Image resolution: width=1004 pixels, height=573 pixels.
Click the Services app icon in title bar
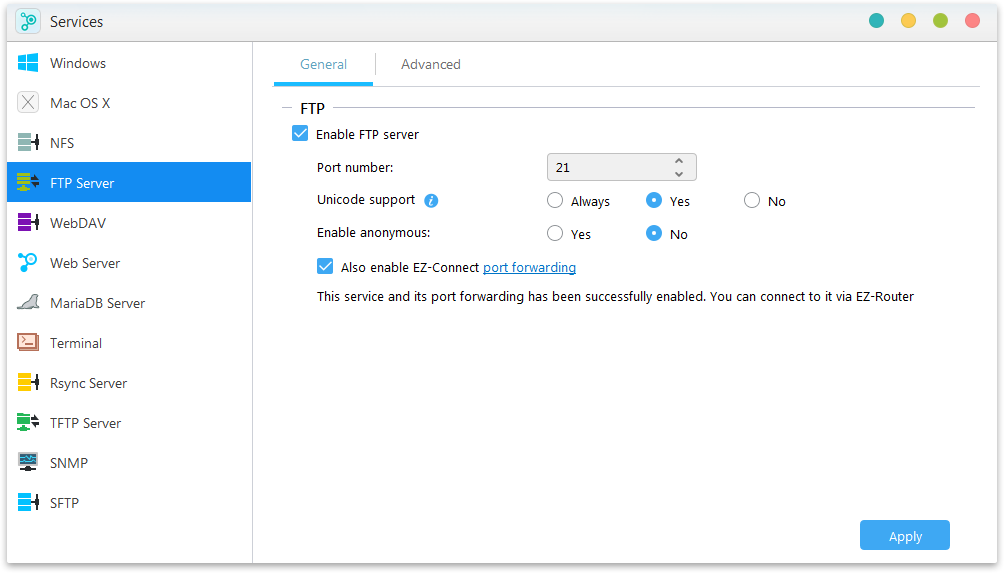(x=28, y=21)
